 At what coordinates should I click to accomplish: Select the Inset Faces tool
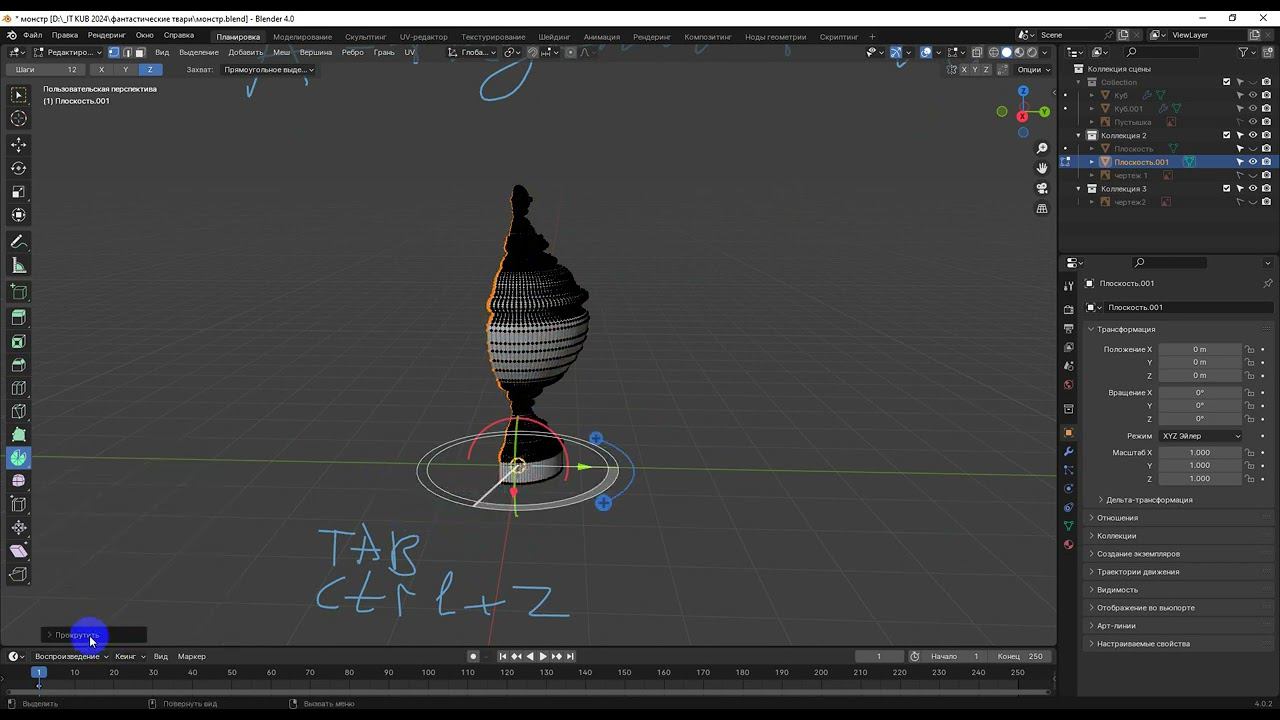(x=19, y=342)
